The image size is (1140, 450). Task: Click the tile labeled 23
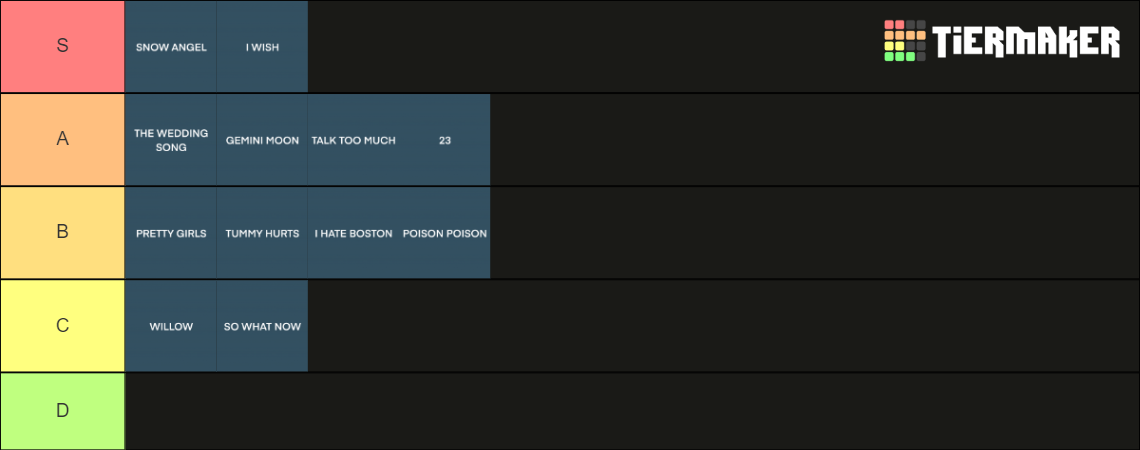[445, 140]
